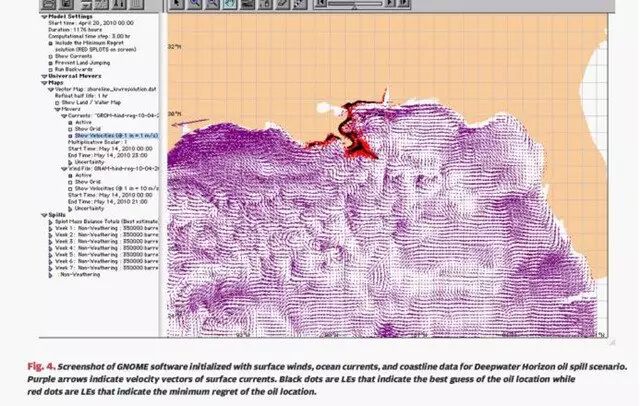Collapse the Spills section triangle
This screenshot has width=640, height=406.
[x=44, y=215]
